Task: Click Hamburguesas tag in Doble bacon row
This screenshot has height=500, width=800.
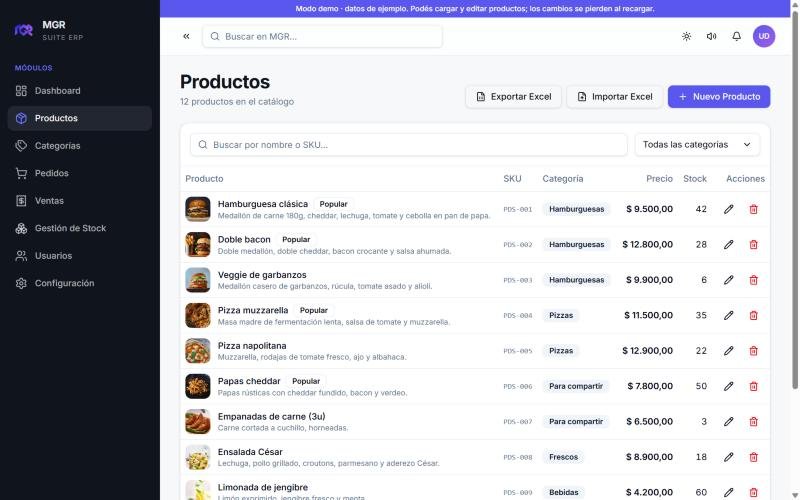Action: [577, 245]
